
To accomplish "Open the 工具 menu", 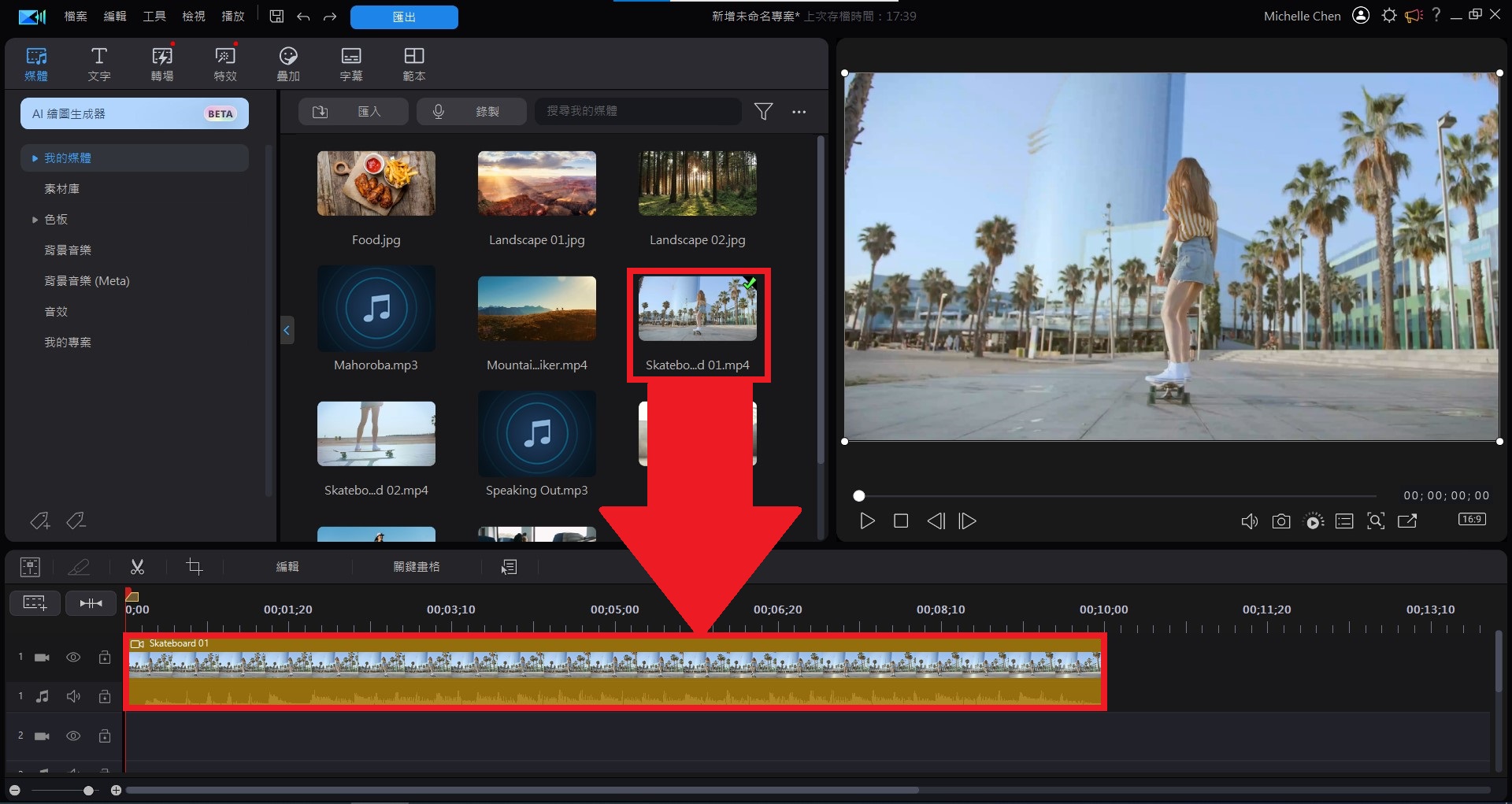I will [x=154, y=17].
